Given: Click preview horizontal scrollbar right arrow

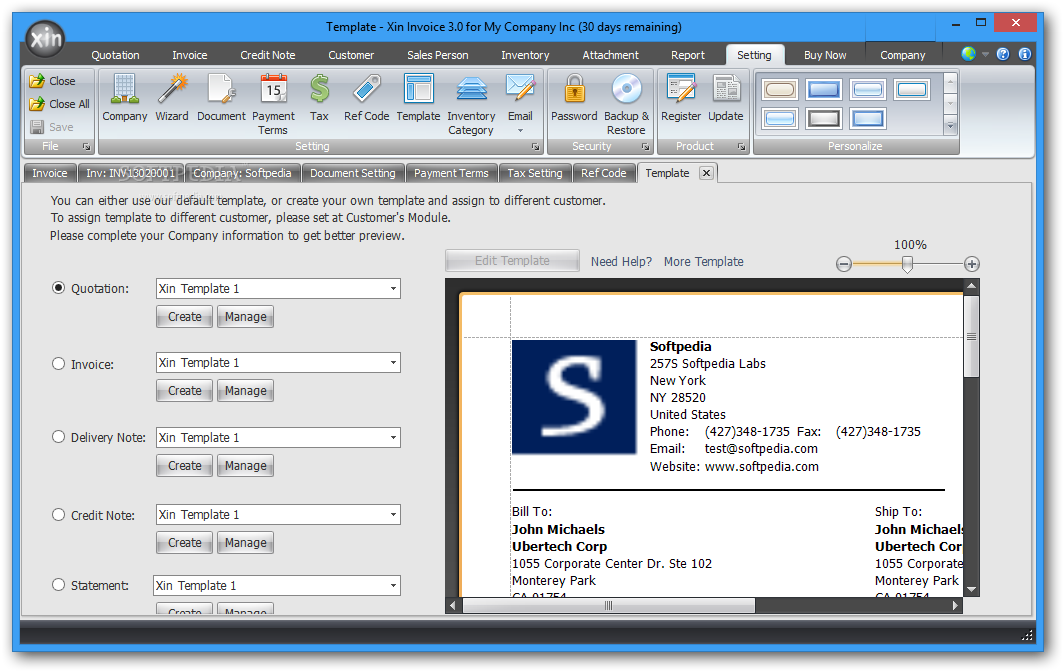Looking at the screenshot, I should click(x=955, y=605).
